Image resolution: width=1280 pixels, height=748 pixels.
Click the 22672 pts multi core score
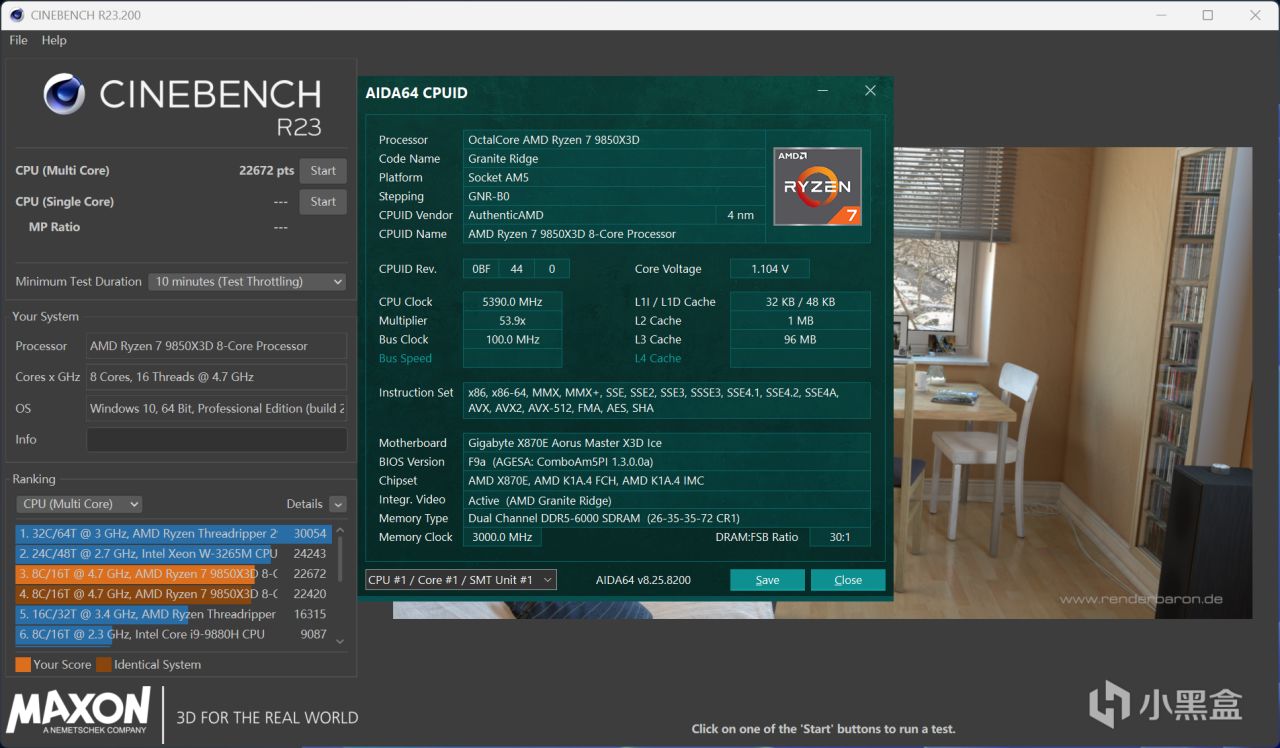point(267,171)
